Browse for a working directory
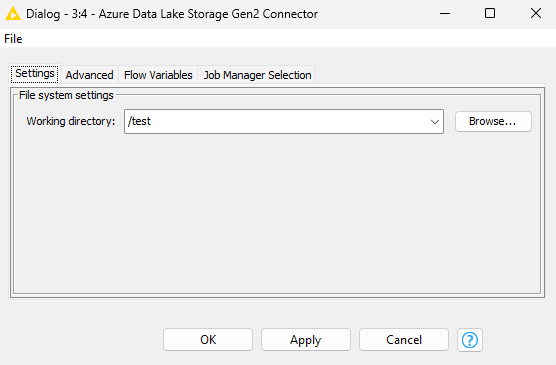 (493, 121)
